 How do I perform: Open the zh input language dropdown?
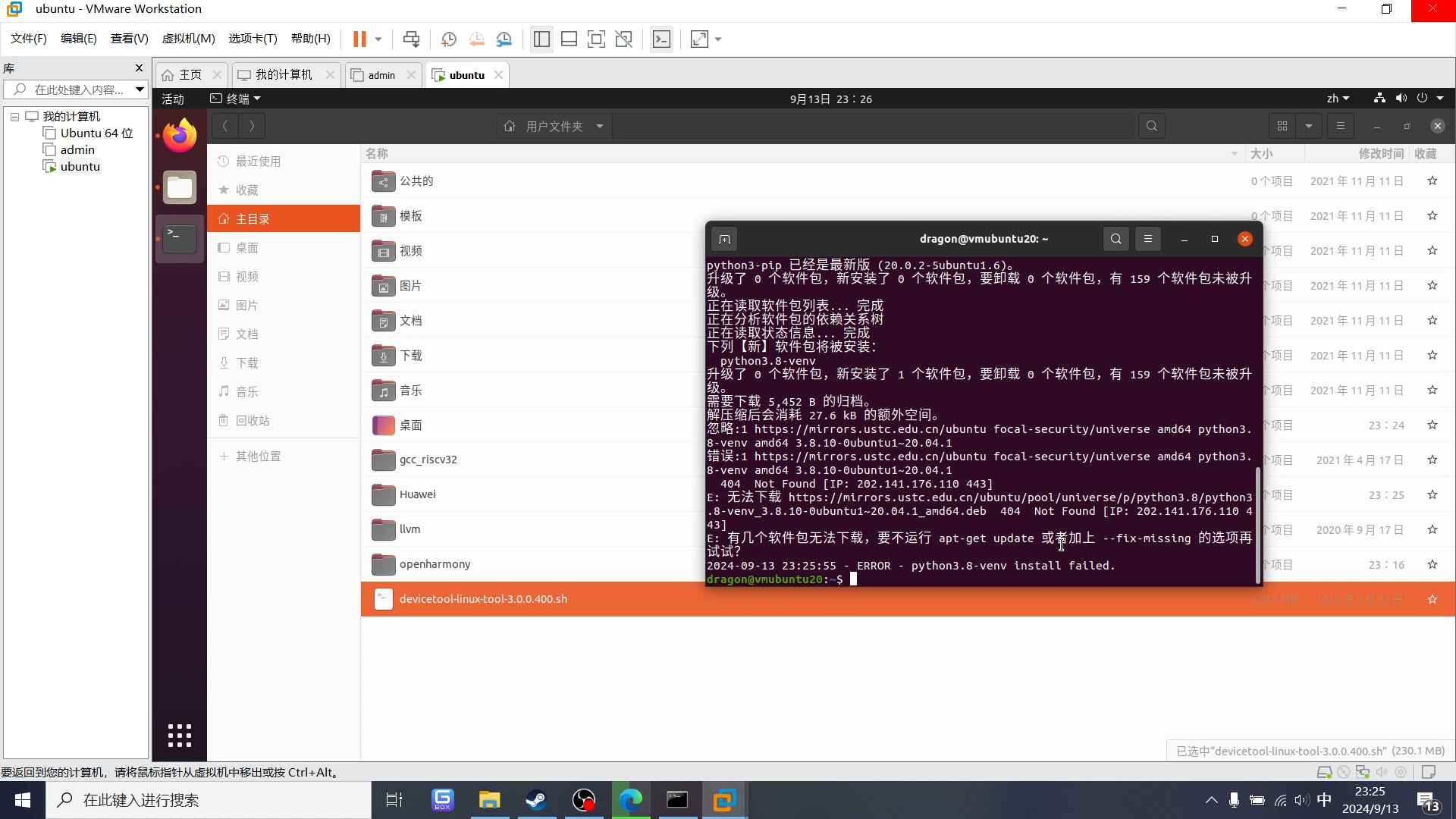coord(1338,99)
